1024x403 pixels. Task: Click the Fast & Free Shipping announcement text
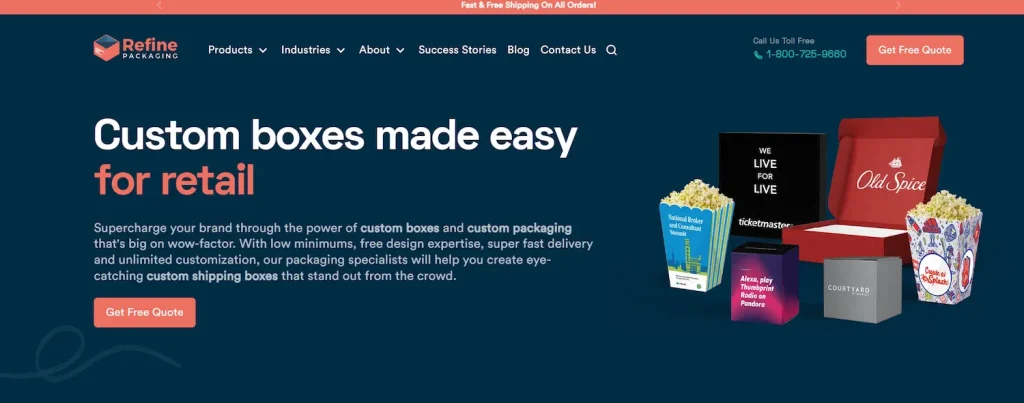tap(528, 5)
